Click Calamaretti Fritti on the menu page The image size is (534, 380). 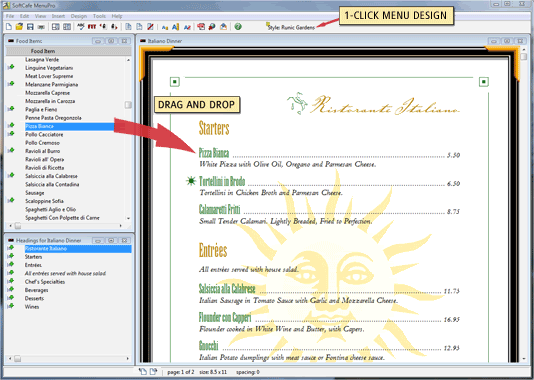click(x=220, y=209)
